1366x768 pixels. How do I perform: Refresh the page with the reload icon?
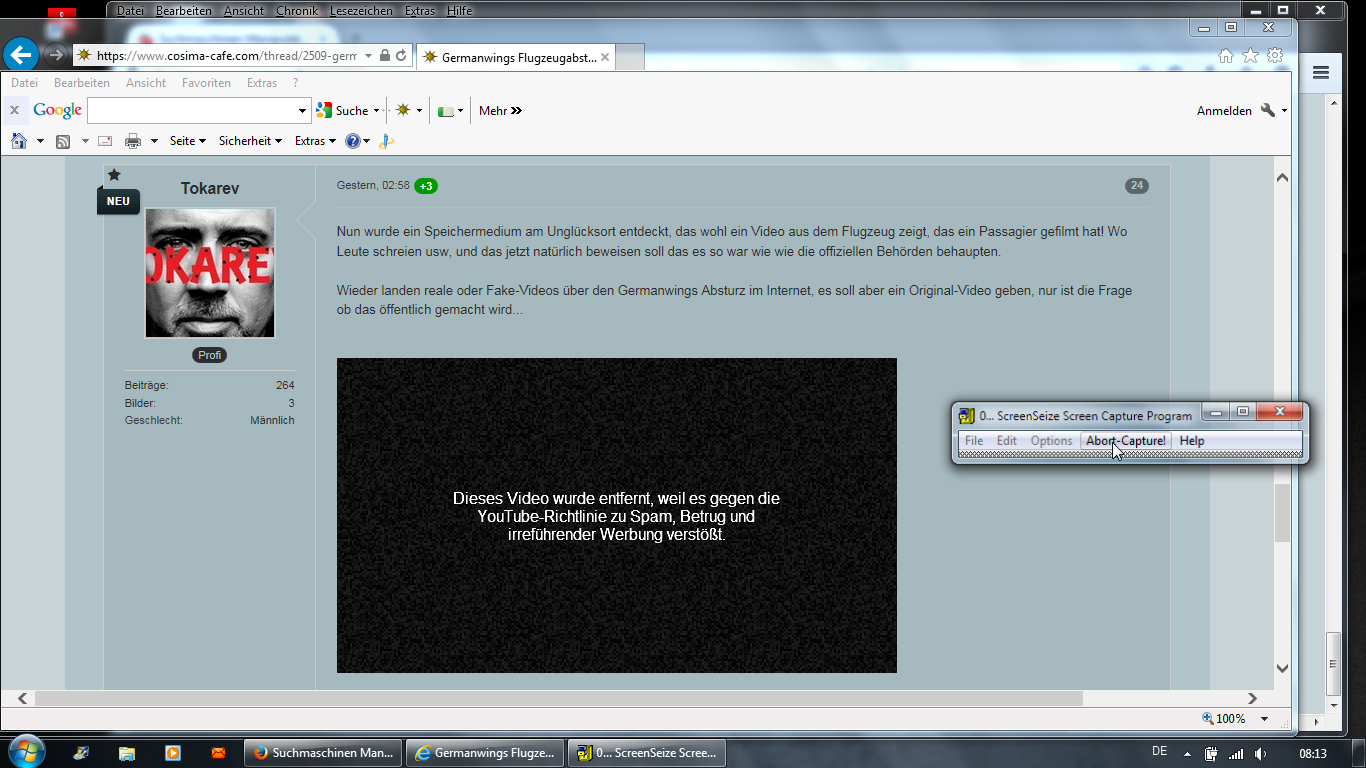point(402,56)
